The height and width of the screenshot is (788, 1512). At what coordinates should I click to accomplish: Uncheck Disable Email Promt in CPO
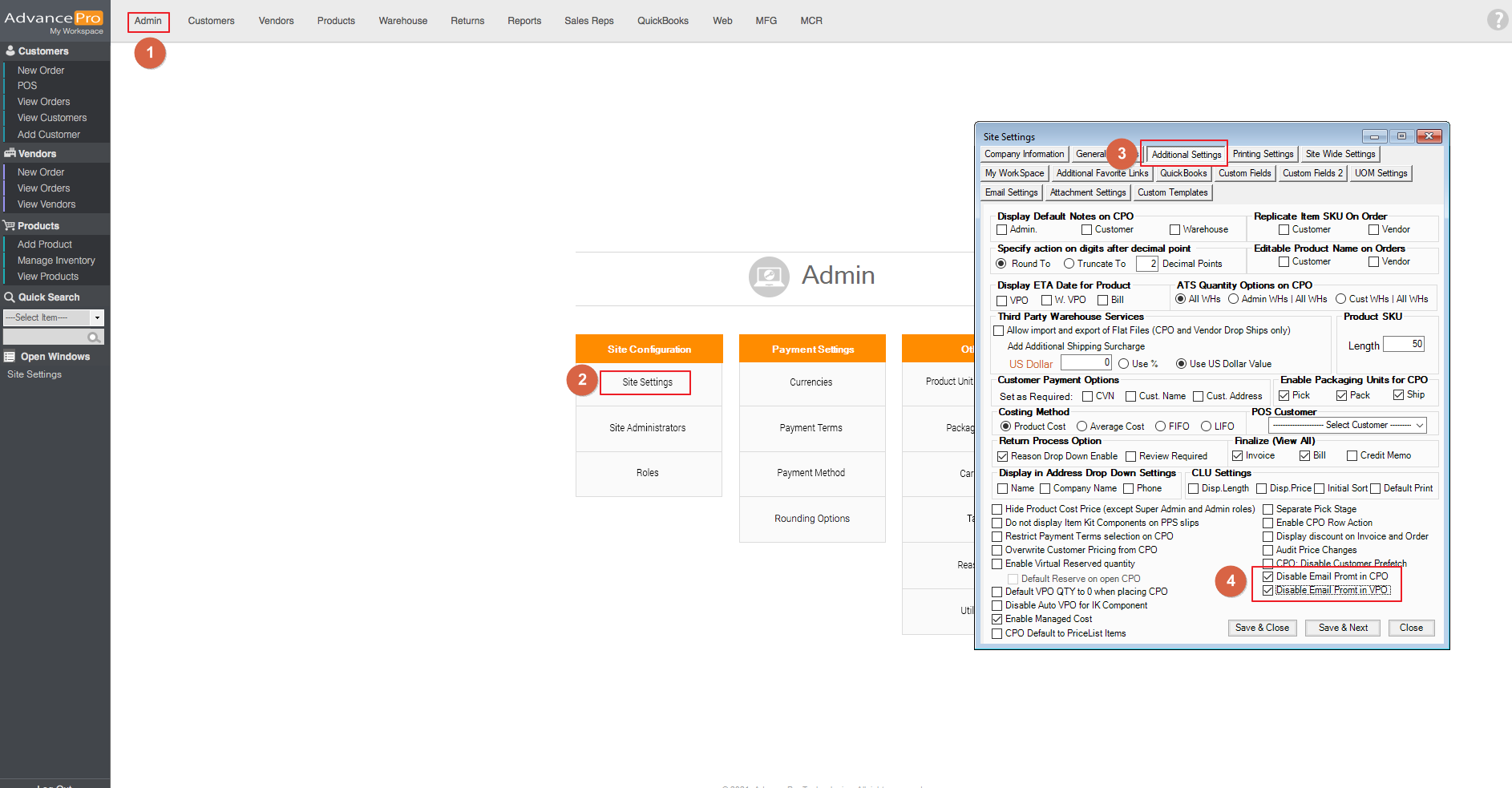click(x=1268, y=576)
